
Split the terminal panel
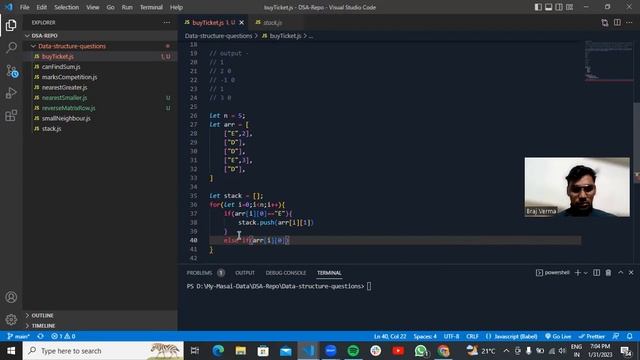pos(596,273)
